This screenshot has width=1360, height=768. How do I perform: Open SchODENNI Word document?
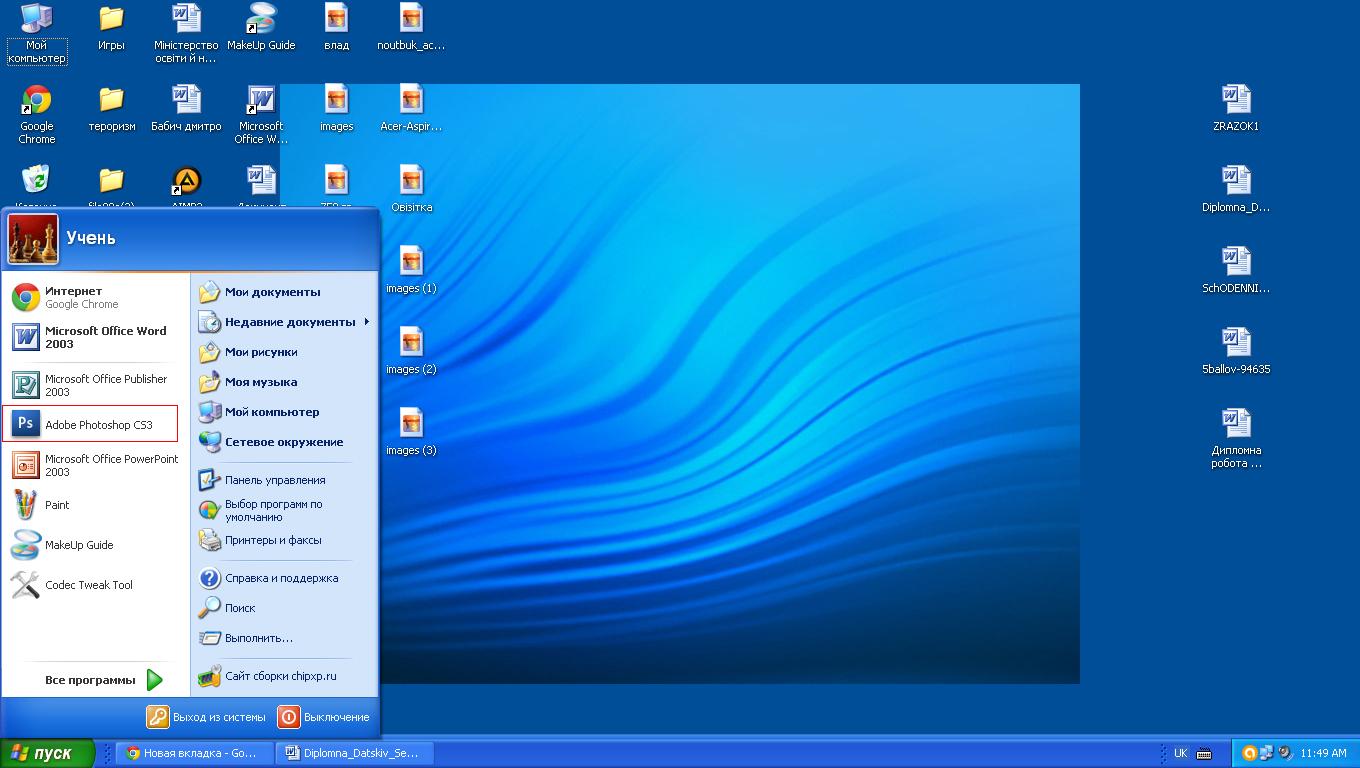point(1236,271)
